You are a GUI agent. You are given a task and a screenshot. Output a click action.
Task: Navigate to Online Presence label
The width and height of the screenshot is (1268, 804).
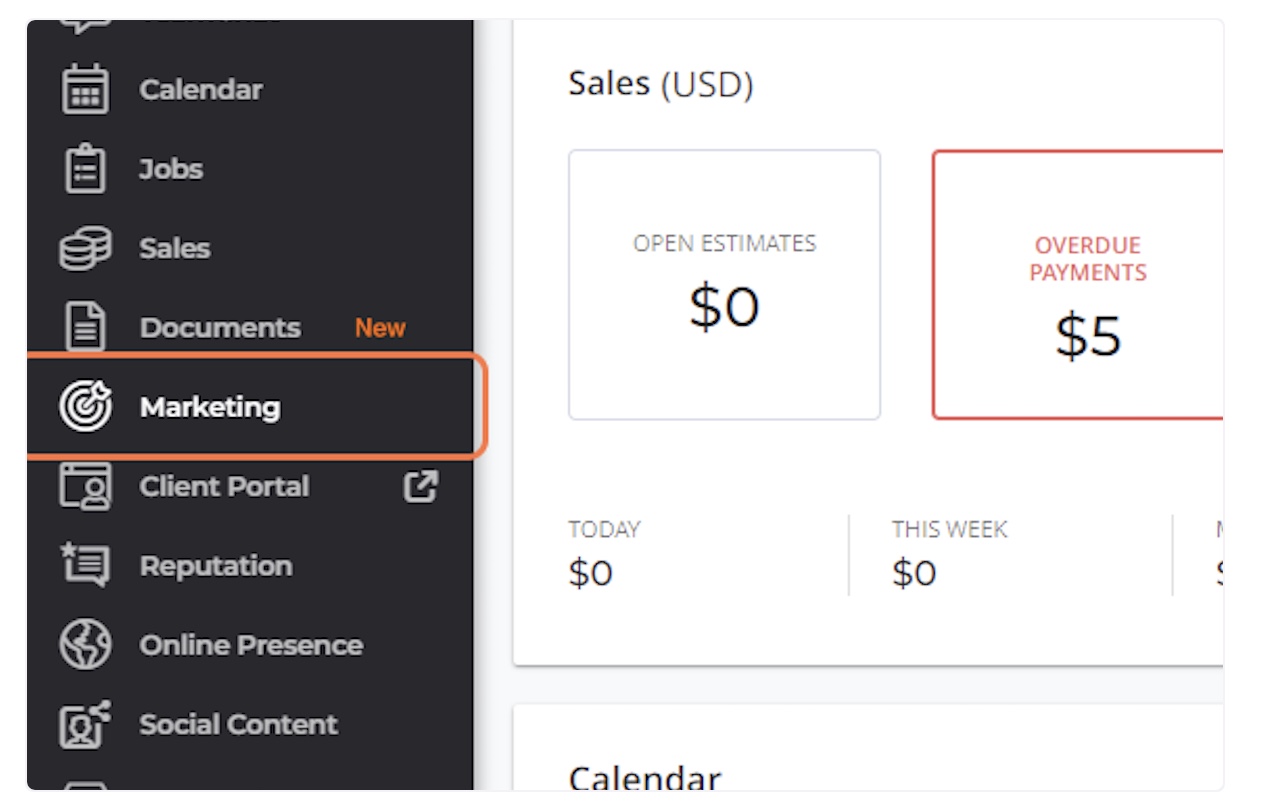(x=251, y=645)
